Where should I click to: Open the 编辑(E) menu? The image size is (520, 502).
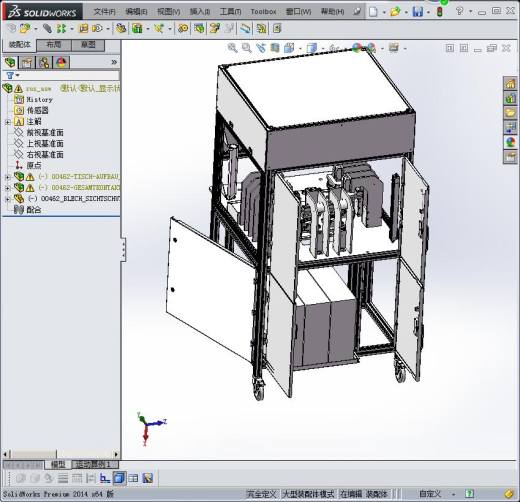point(136,12)
